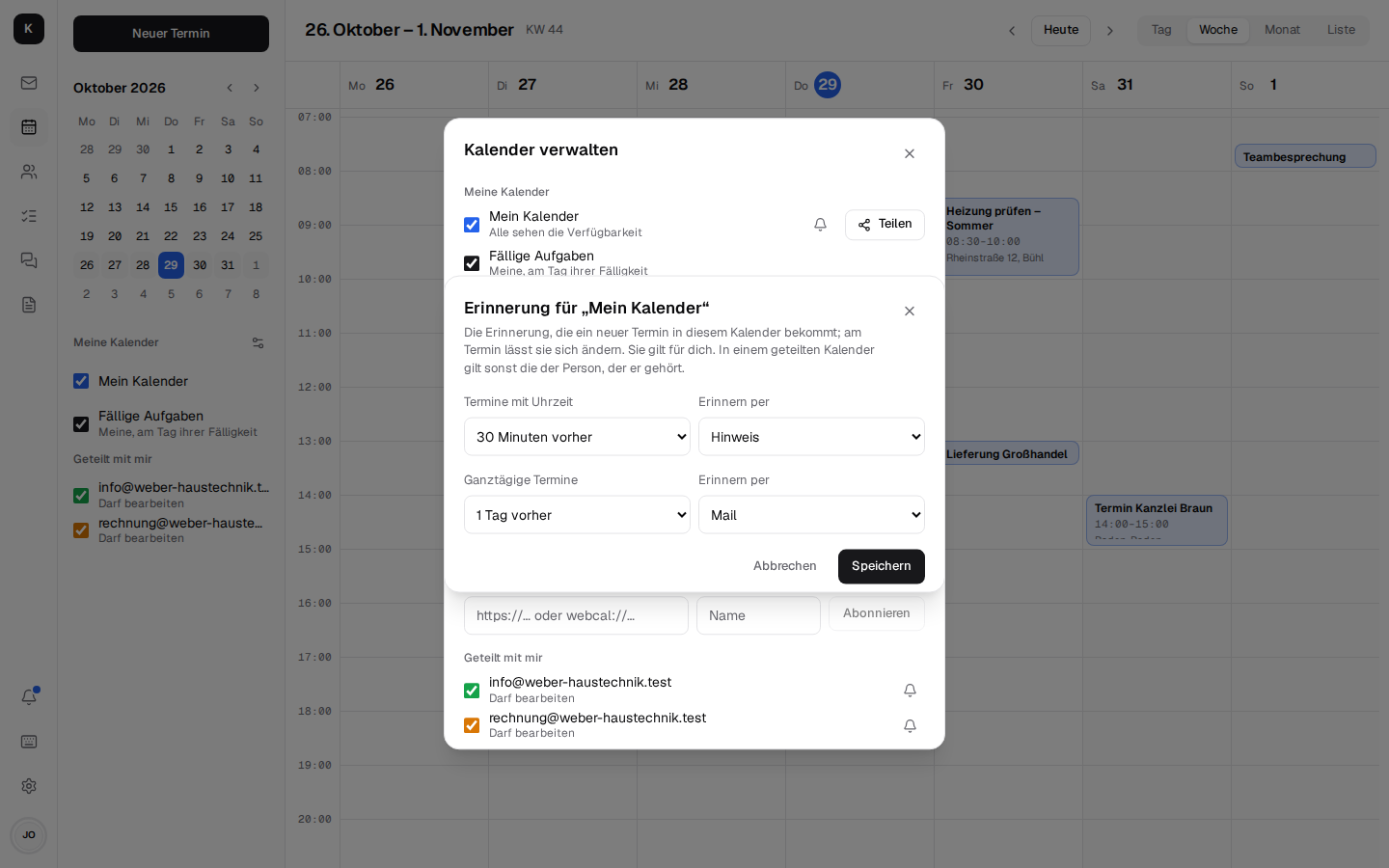Image resolution: width=1389 pixels, height=868 pixels.
Task: Open the chat icon in the left sidebar
Action: coord(29,260)
